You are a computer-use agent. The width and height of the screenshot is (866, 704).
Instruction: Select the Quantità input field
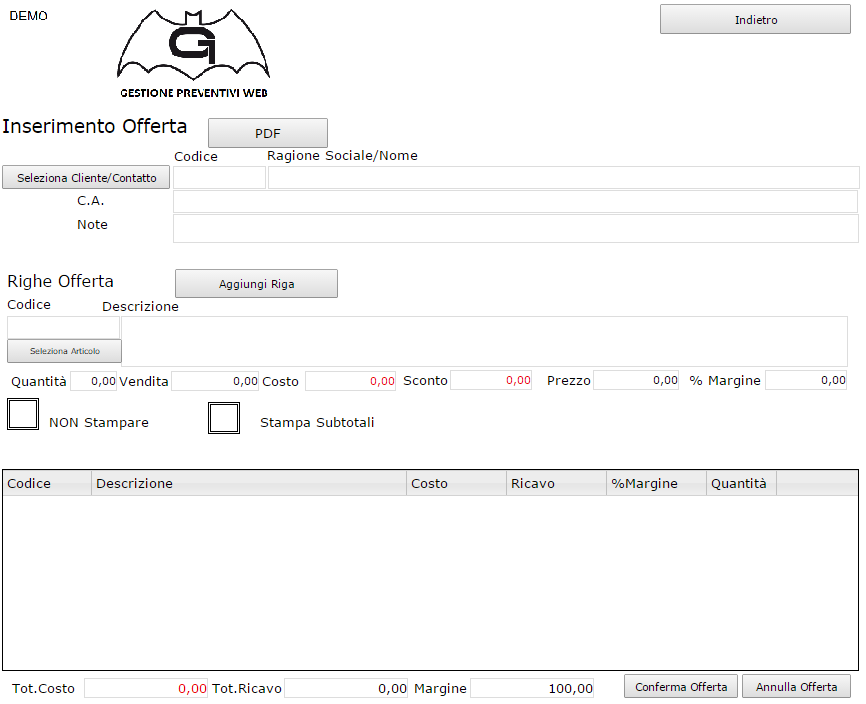coord(93,381)
